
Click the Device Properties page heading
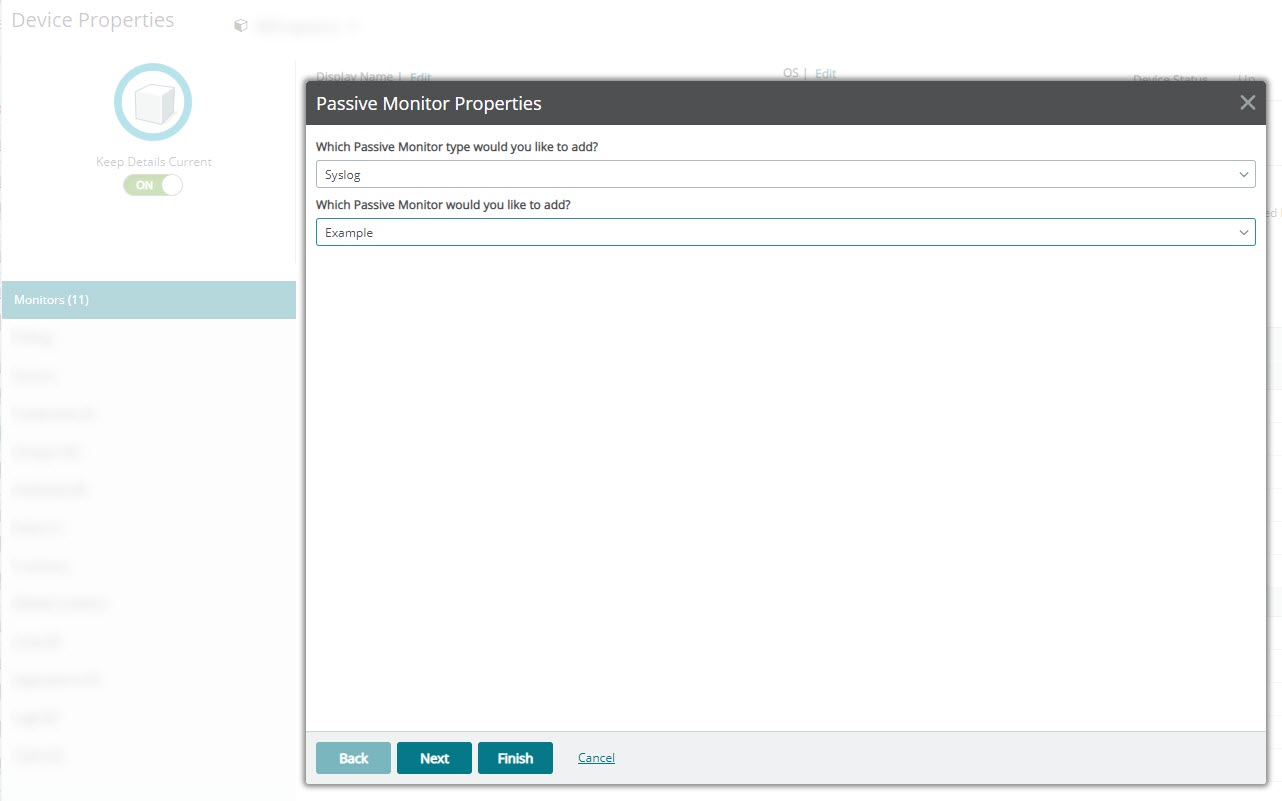tap(93, 21)
